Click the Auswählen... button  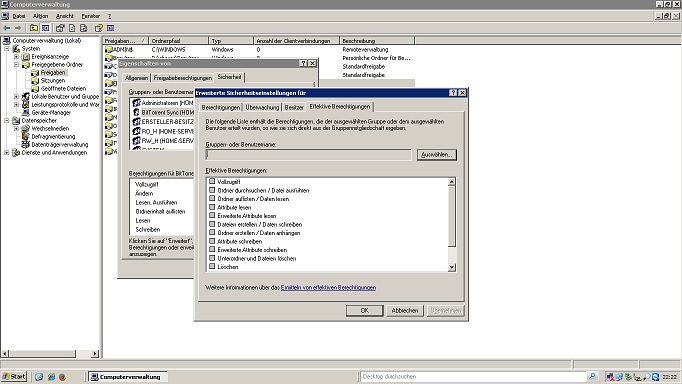coord(437,154)
